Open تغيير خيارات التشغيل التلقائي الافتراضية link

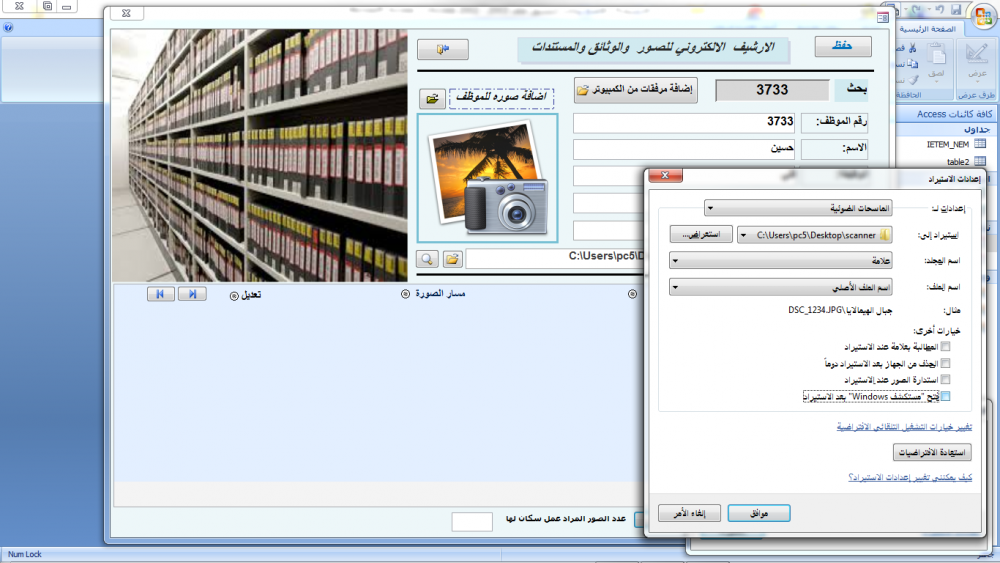(x=904, y=427)
